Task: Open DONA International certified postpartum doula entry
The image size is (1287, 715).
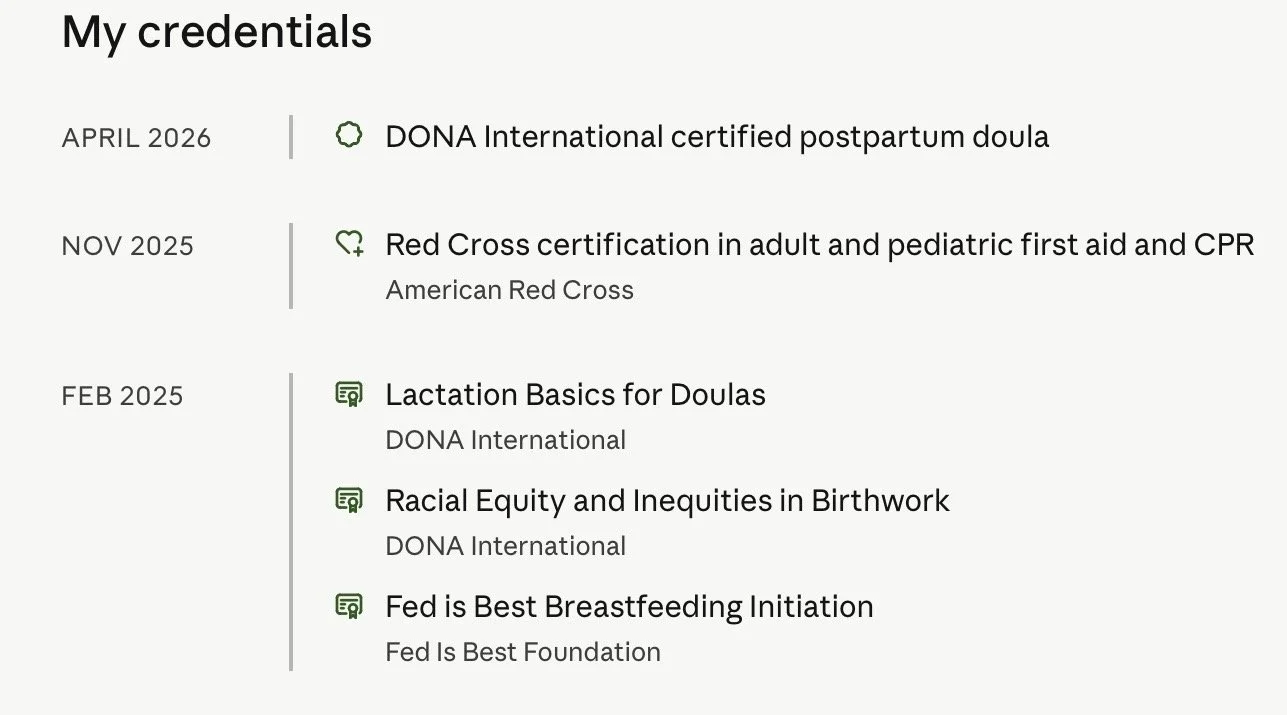Action: point(717,136)
